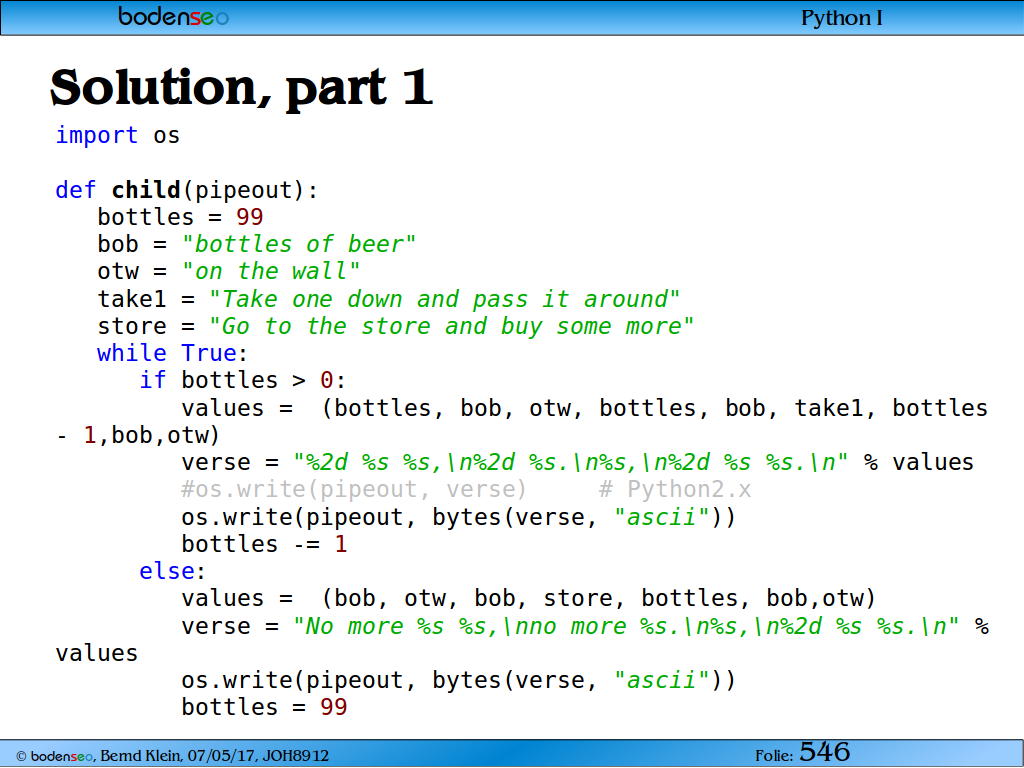
Task: Click the 'No more %s %s' verse string
Action: coord(626,626)
